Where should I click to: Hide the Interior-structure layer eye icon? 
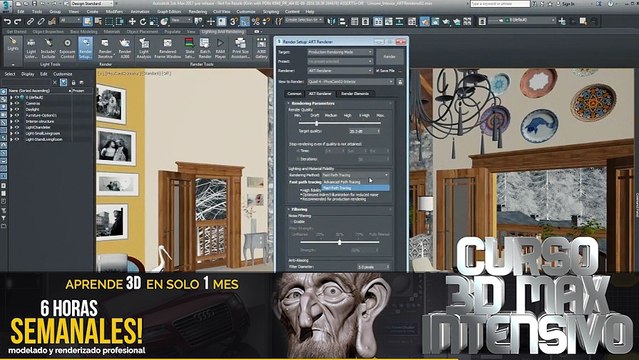17,121
